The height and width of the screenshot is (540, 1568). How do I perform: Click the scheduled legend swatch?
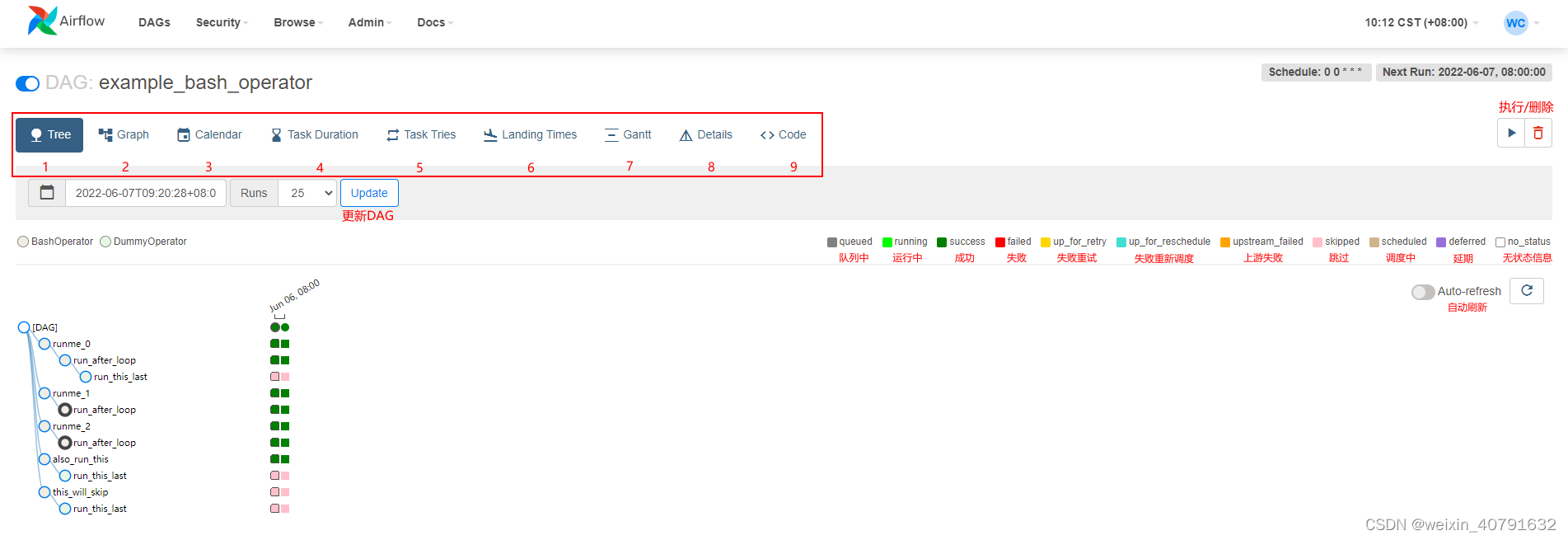click(1374, 242)
